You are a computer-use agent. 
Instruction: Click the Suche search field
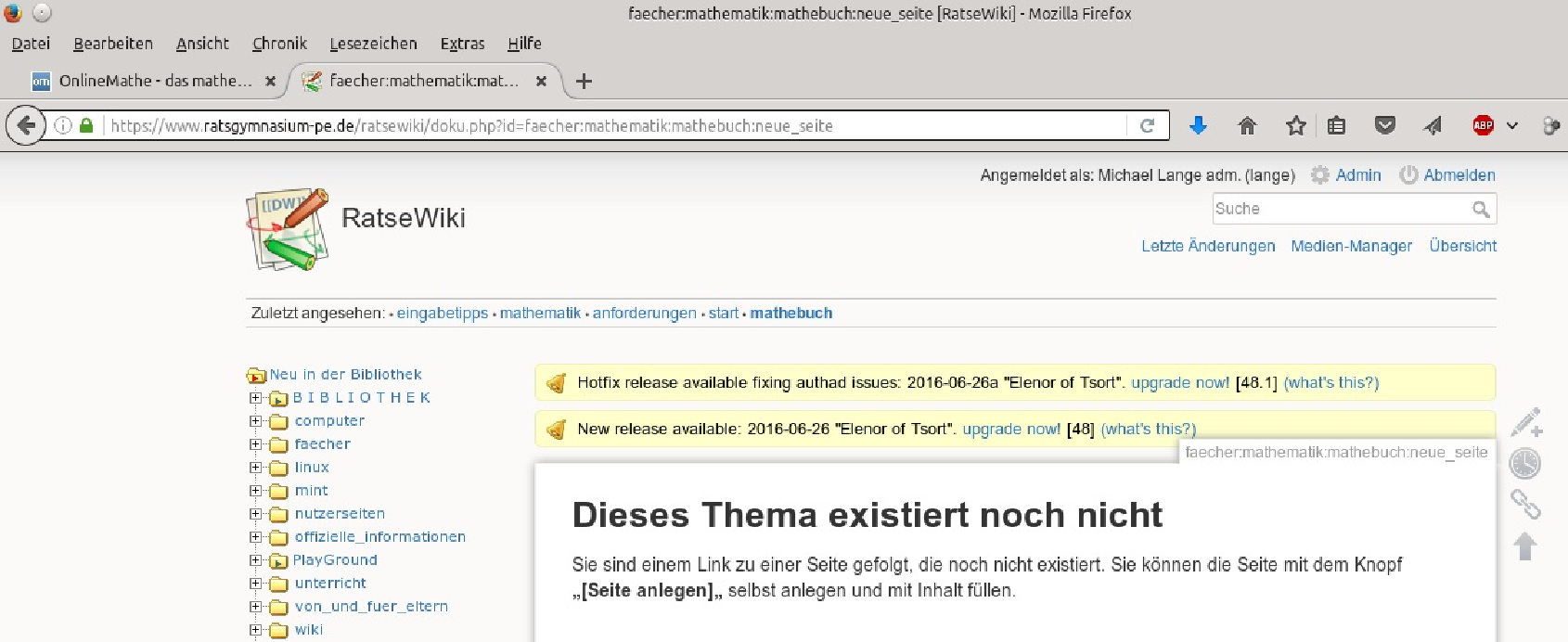(1340, 209)
